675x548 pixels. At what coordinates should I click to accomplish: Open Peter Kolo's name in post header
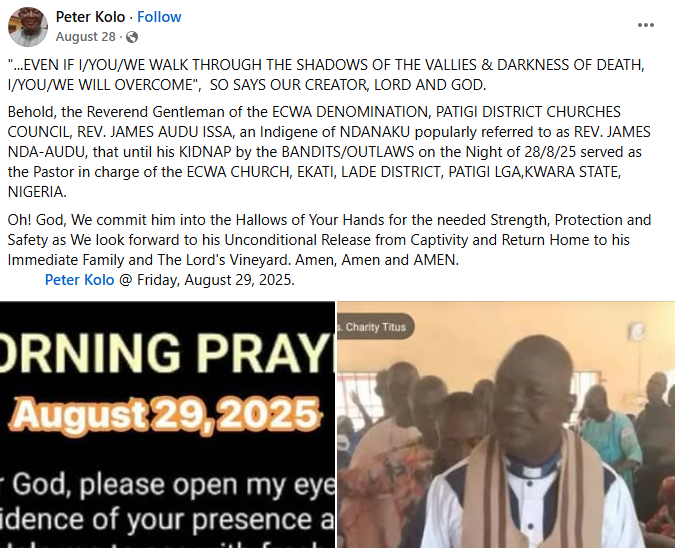(x=90, y=17)
